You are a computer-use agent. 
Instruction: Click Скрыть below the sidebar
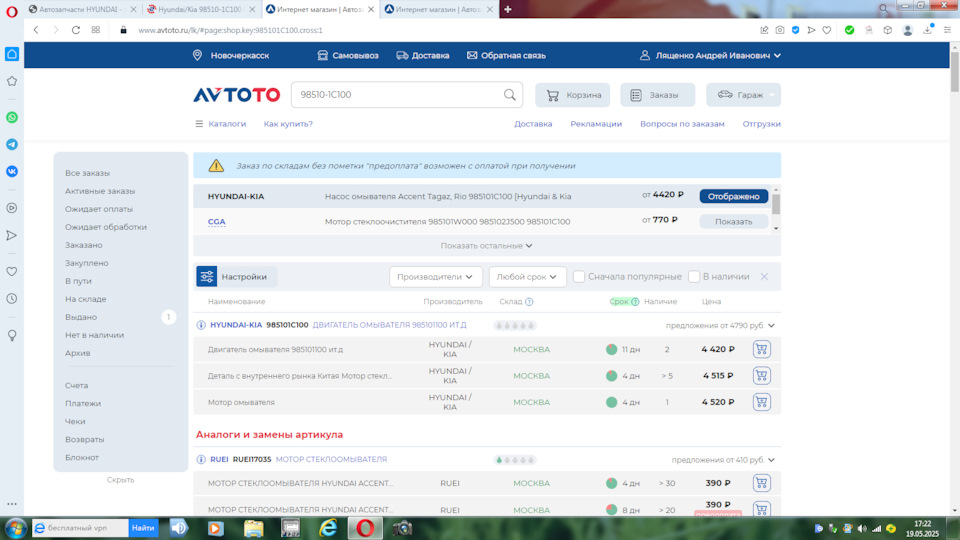point(121,480)
